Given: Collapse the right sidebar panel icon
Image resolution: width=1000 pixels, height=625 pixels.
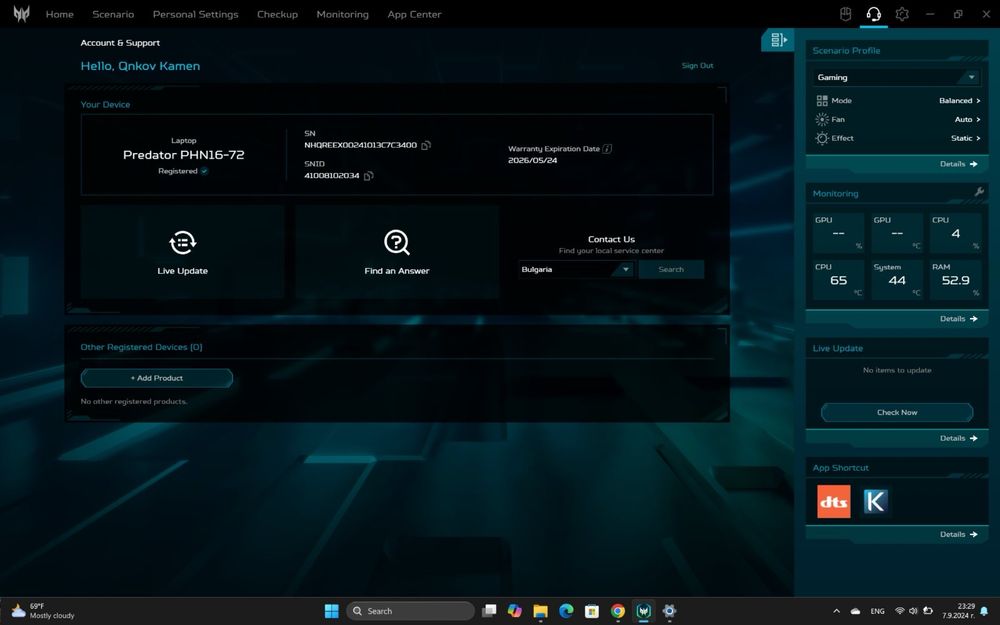Looking at the screenshot, I should pyautogui.click(x=778, y=40).
